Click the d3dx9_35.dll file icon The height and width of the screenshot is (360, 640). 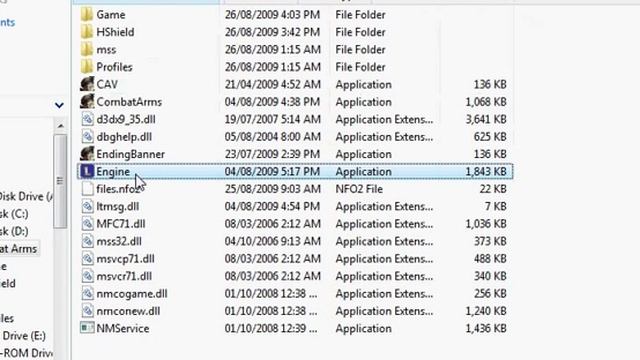click(87, 119)
